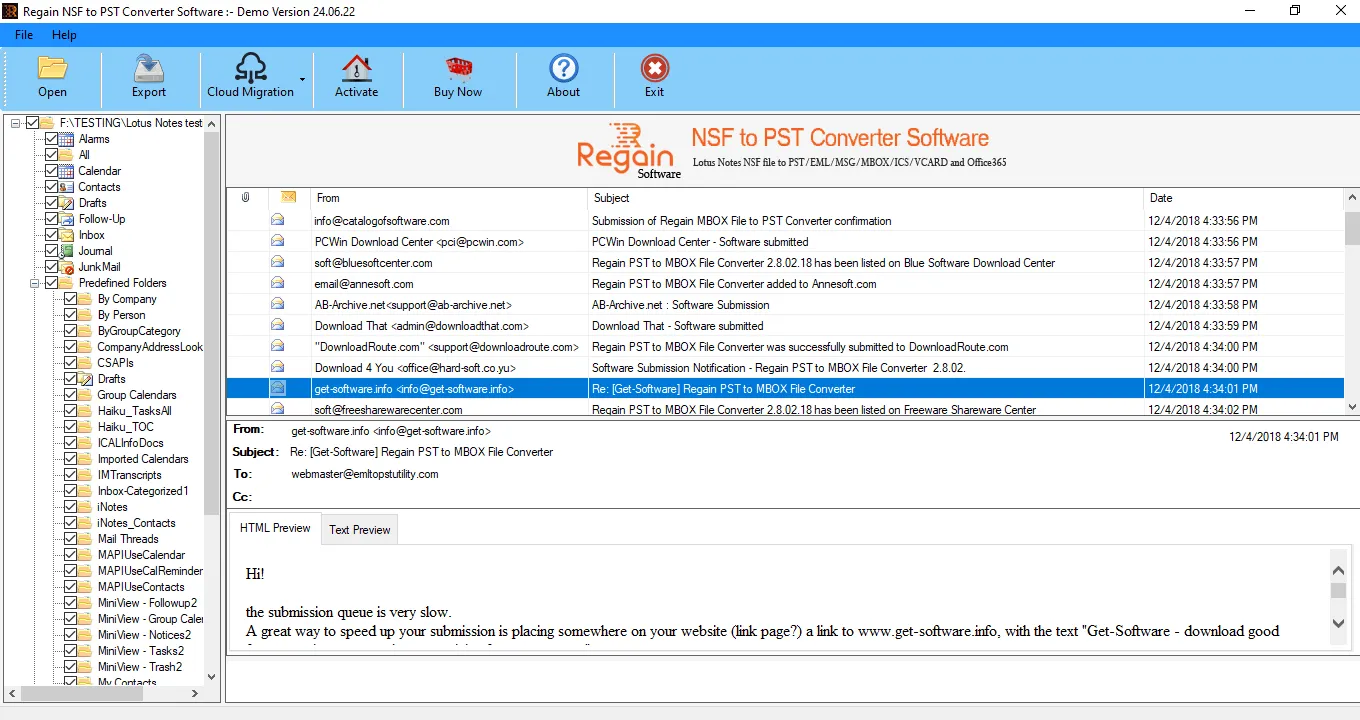This screenshot has height=720, width=1360.
Task: Switch to the Text Preview tab
Action: tap(360, 530)
